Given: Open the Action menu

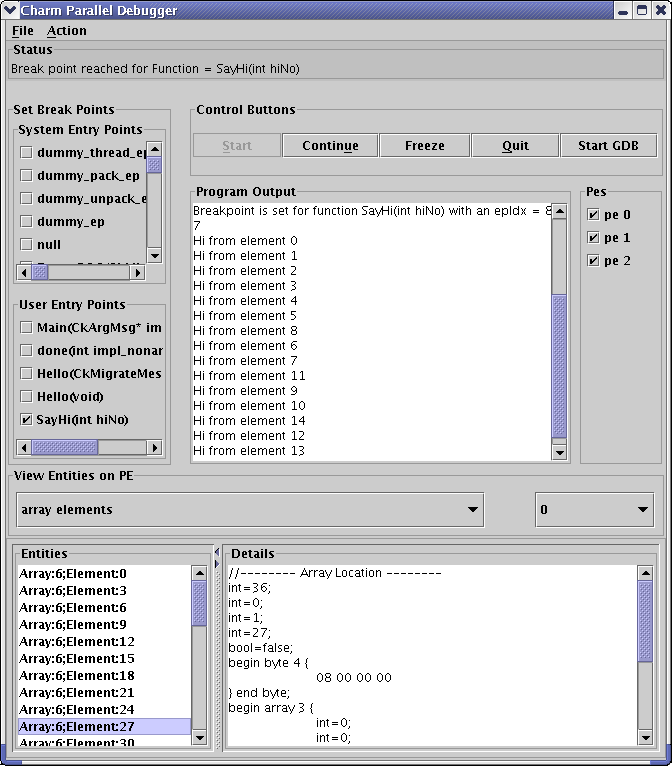Looking at the screenshot, I should click(66, 31).
